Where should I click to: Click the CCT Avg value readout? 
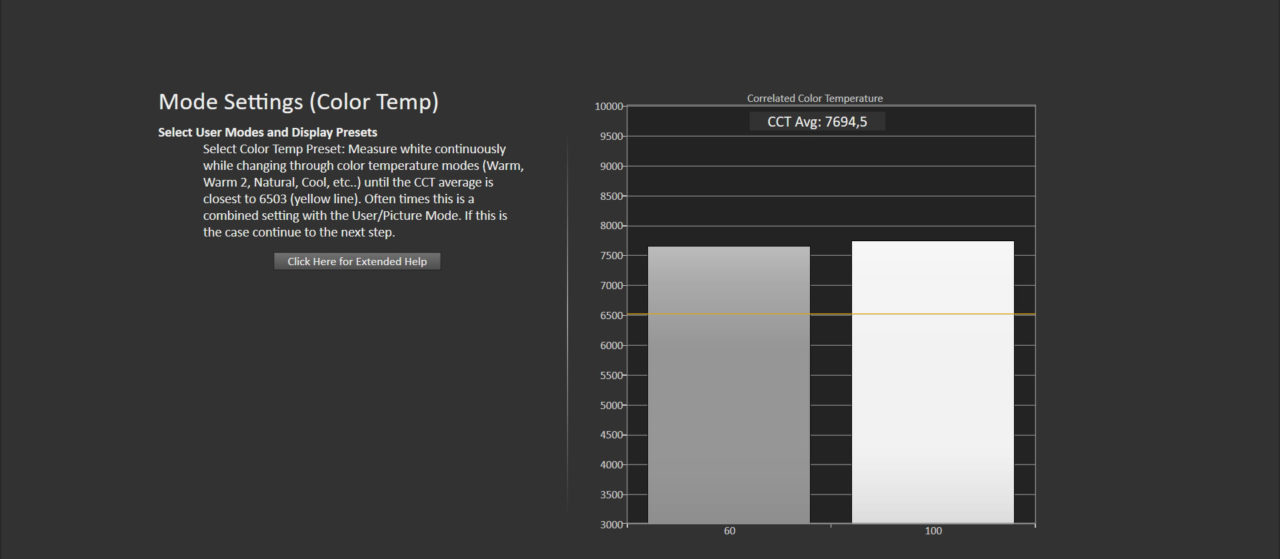817,121
